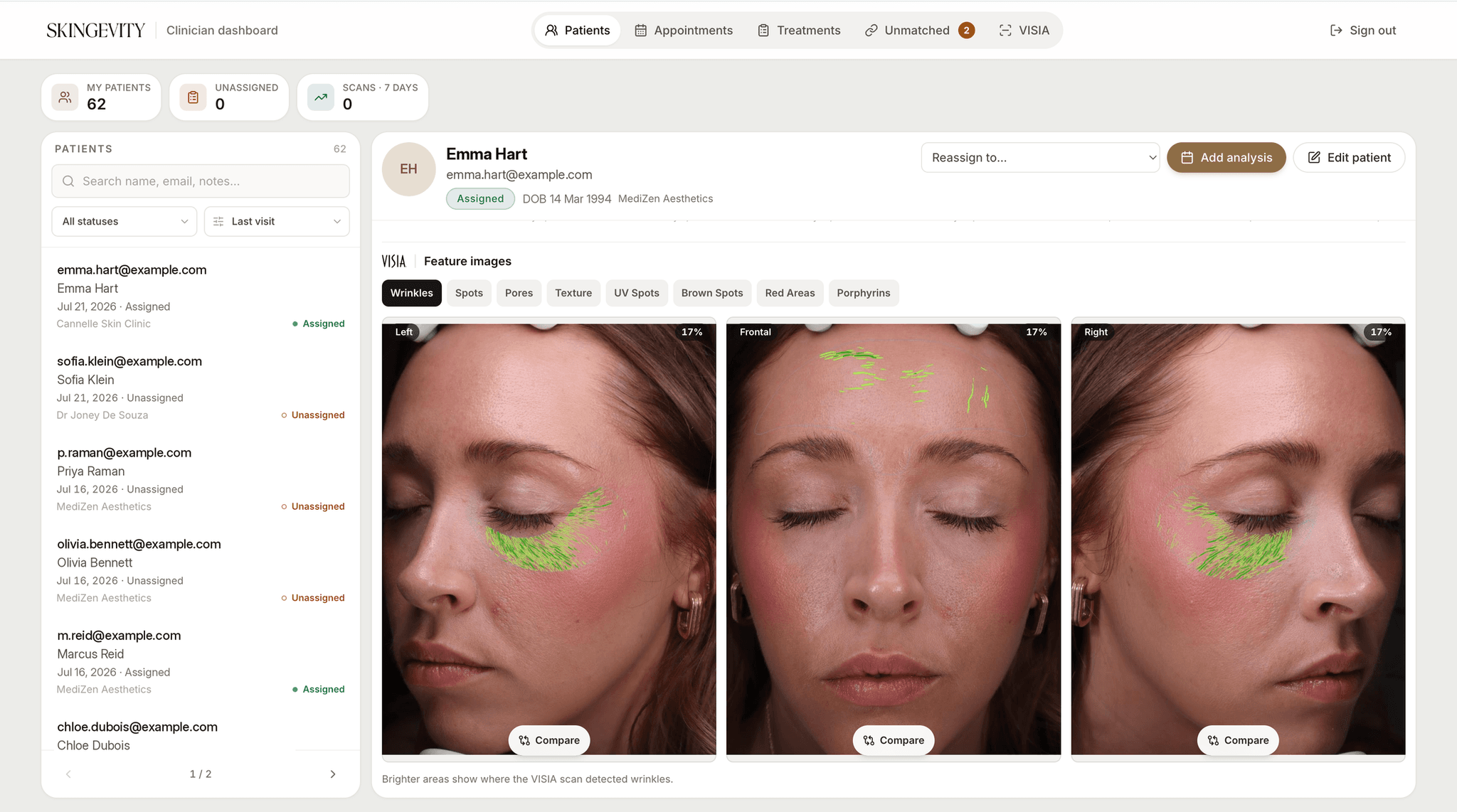Click the search magnifier icon
The image size is (1457, 812).
(x=68, y=181)
